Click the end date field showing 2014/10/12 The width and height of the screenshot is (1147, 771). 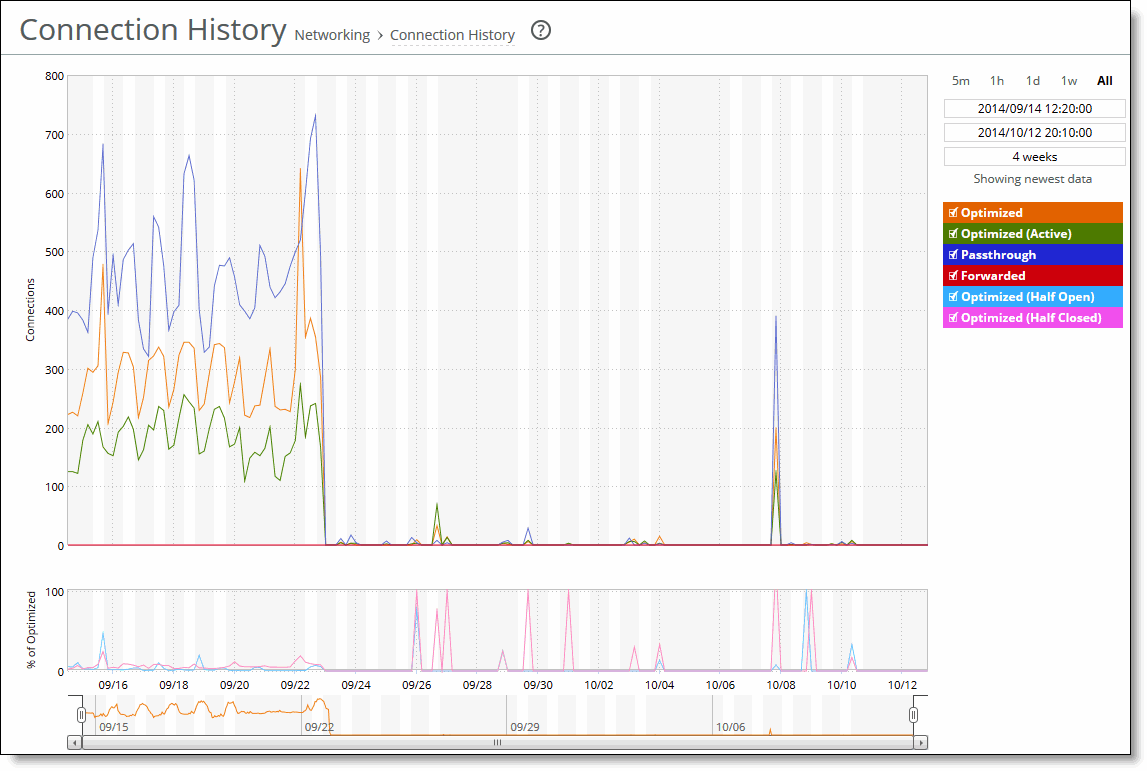[1034, 131]
